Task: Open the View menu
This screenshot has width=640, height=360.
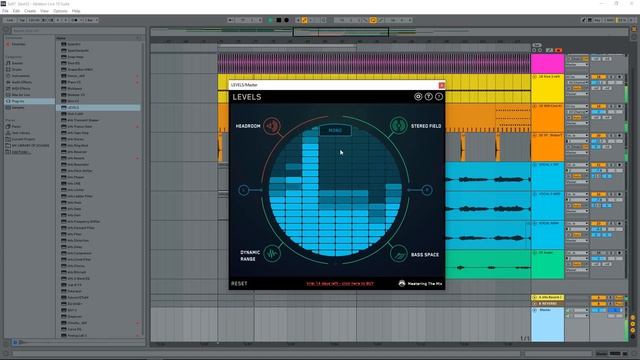Action: point(44,11)
